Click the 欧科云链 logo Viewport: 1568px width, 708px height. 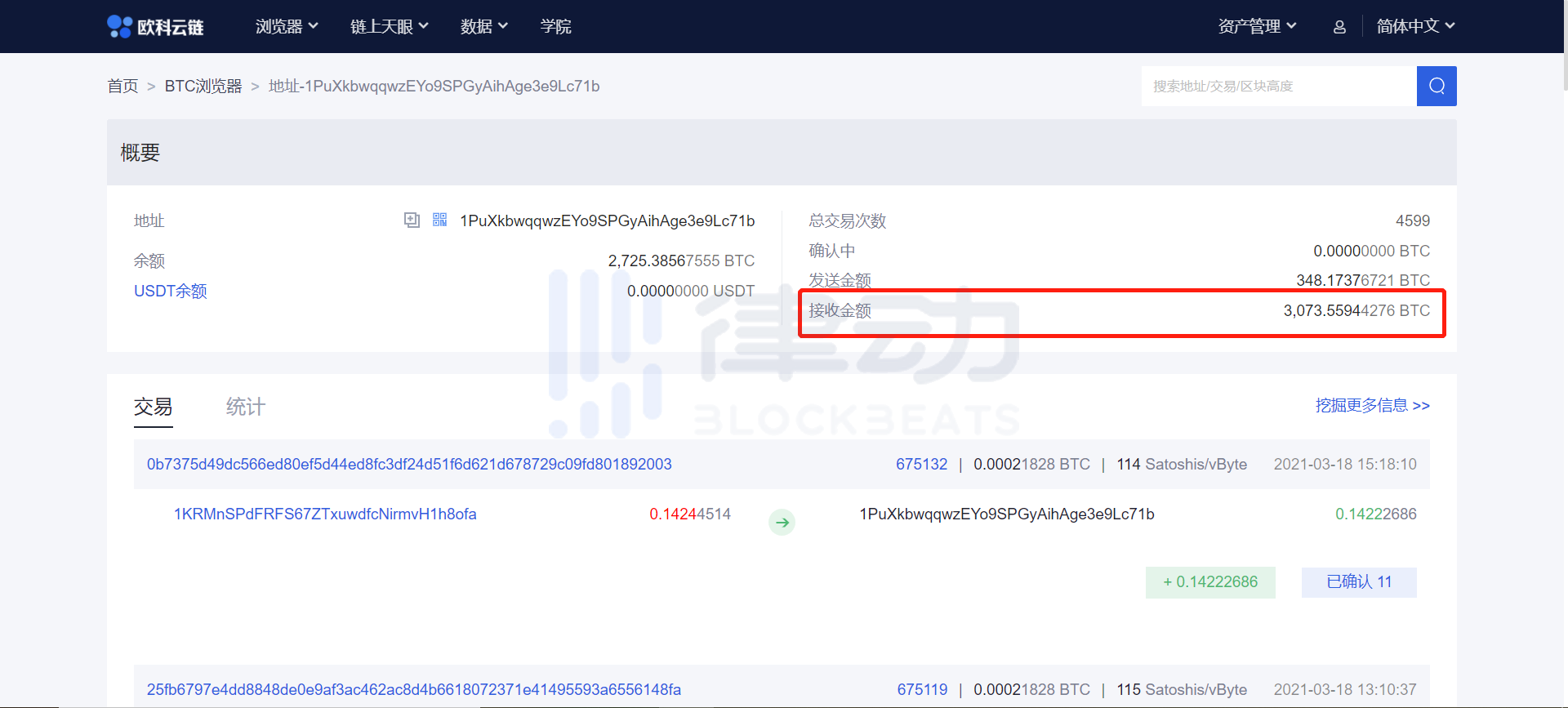[x=155, y=27]
